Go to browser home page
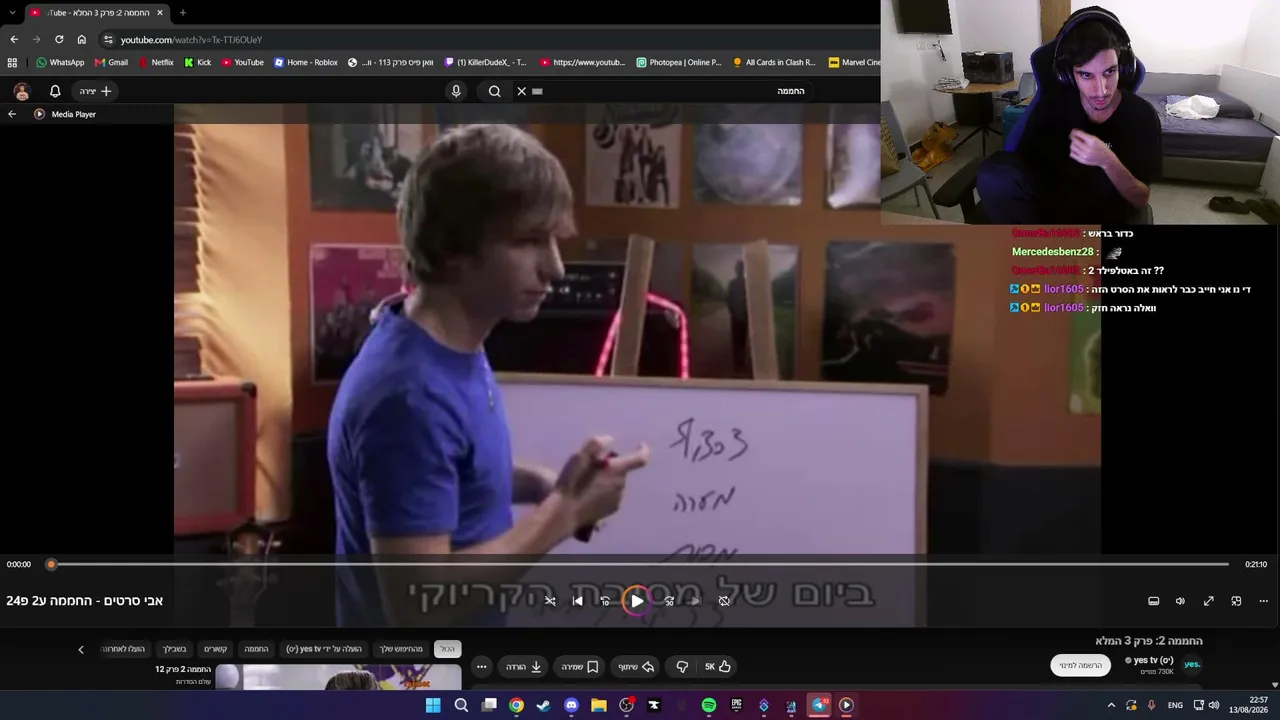The height and width of the screenshot is (720, 1280). pyautogui.click(x=82, y=39)
